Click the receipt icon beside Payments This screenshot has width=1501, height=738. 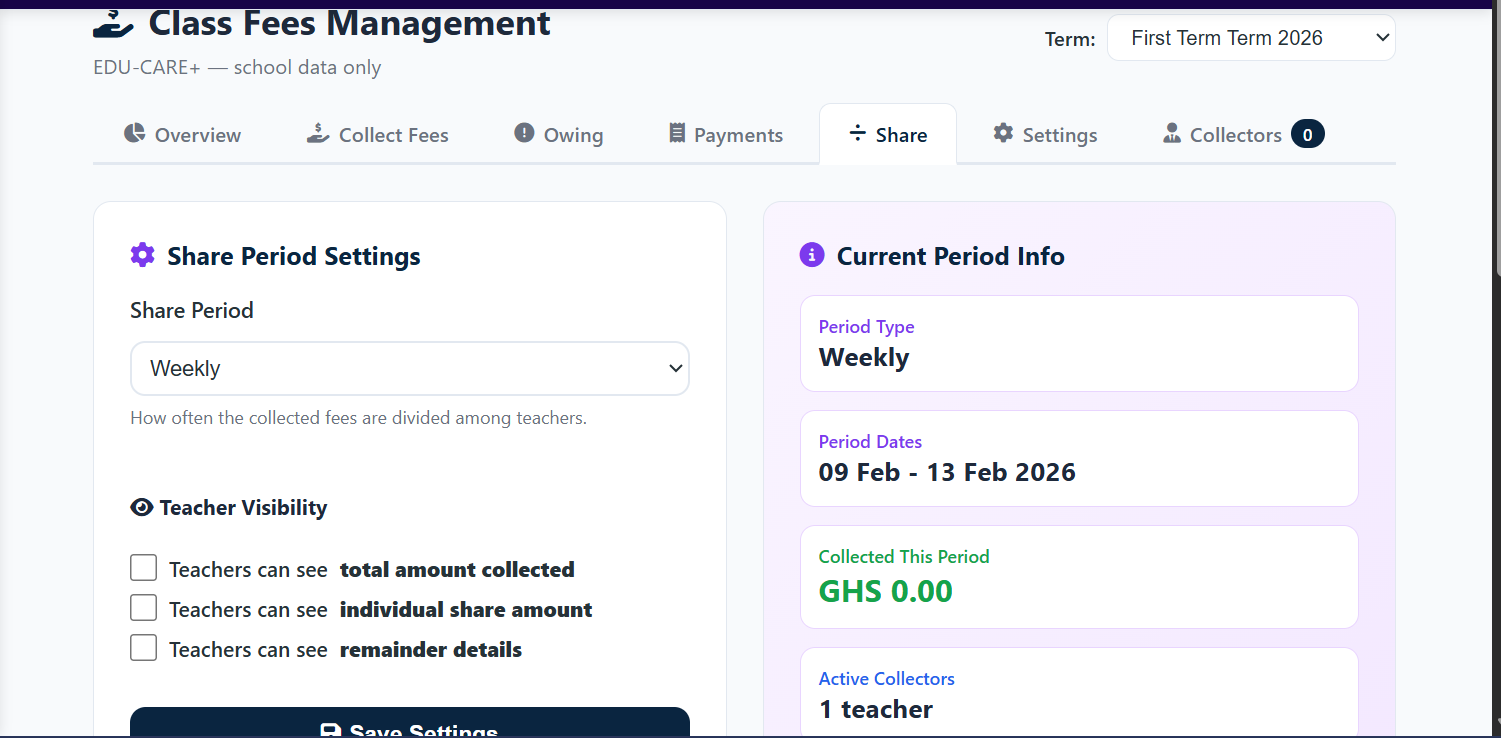677,134
